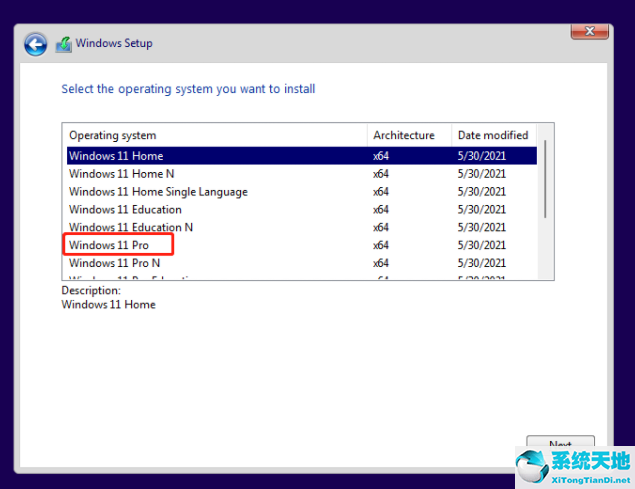Click x64 in the Windows 11 Education N row

click(x=381, y=227)
